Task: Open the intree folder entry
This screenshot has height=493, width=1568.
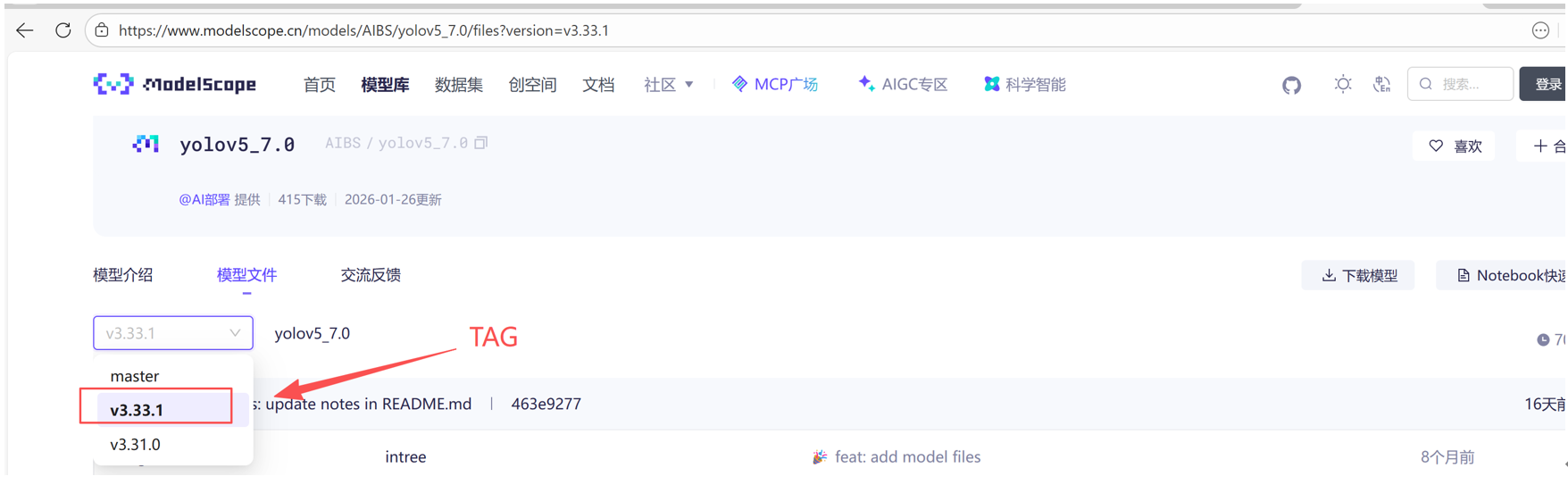Action: coord(405,457)
